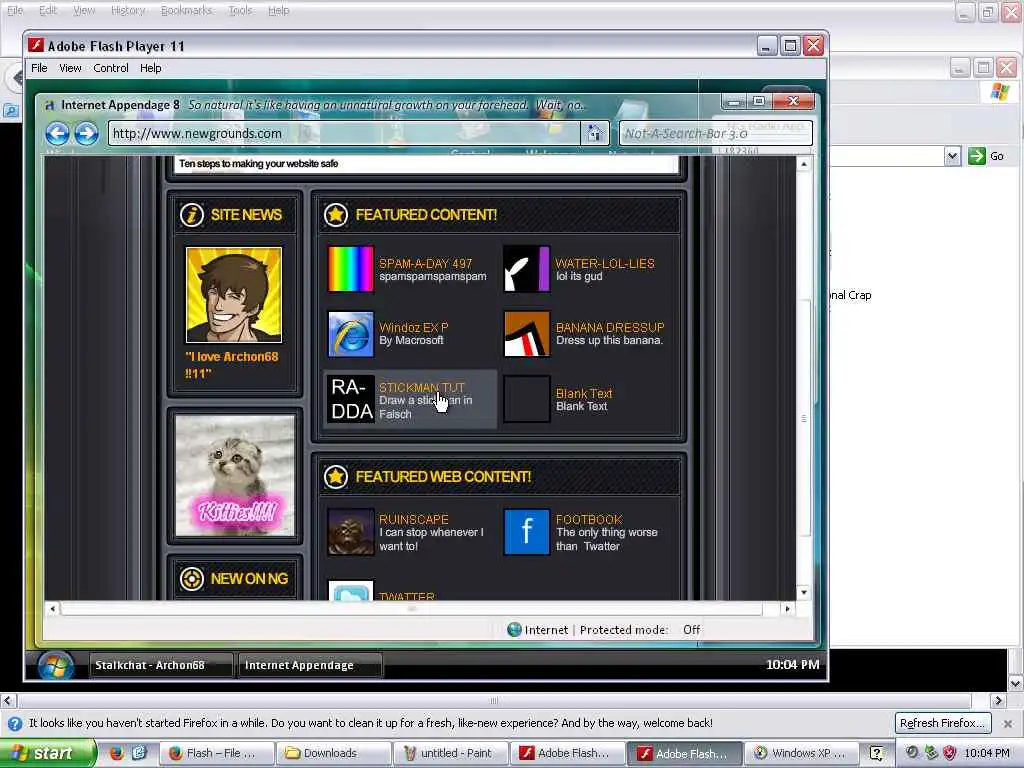Switch to Downloads taskbar item
This screenshot has height=768, width=1024.
[333, 753]
